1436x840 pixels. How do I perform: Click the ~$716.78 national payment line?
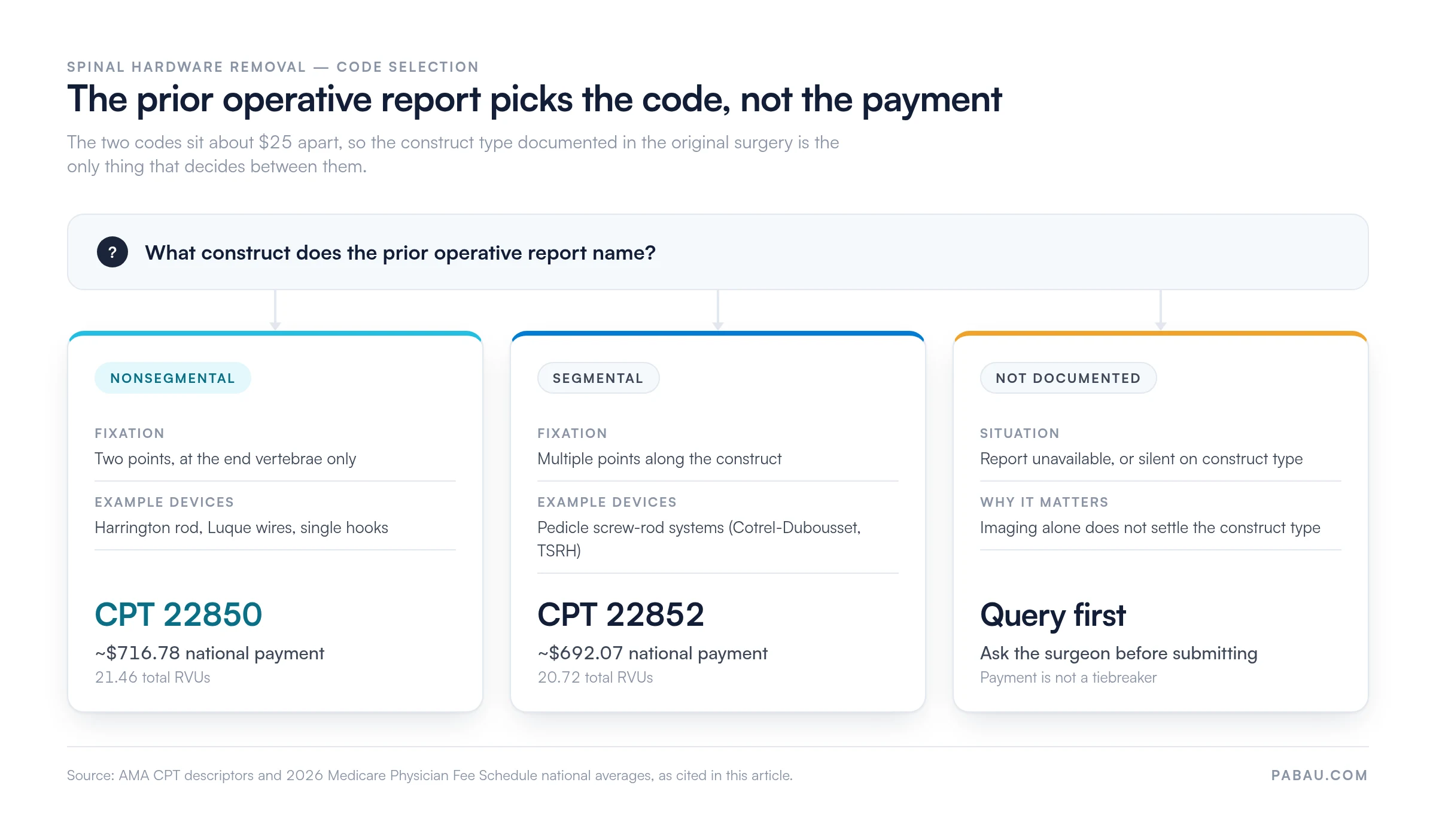(x=209, y=653)
